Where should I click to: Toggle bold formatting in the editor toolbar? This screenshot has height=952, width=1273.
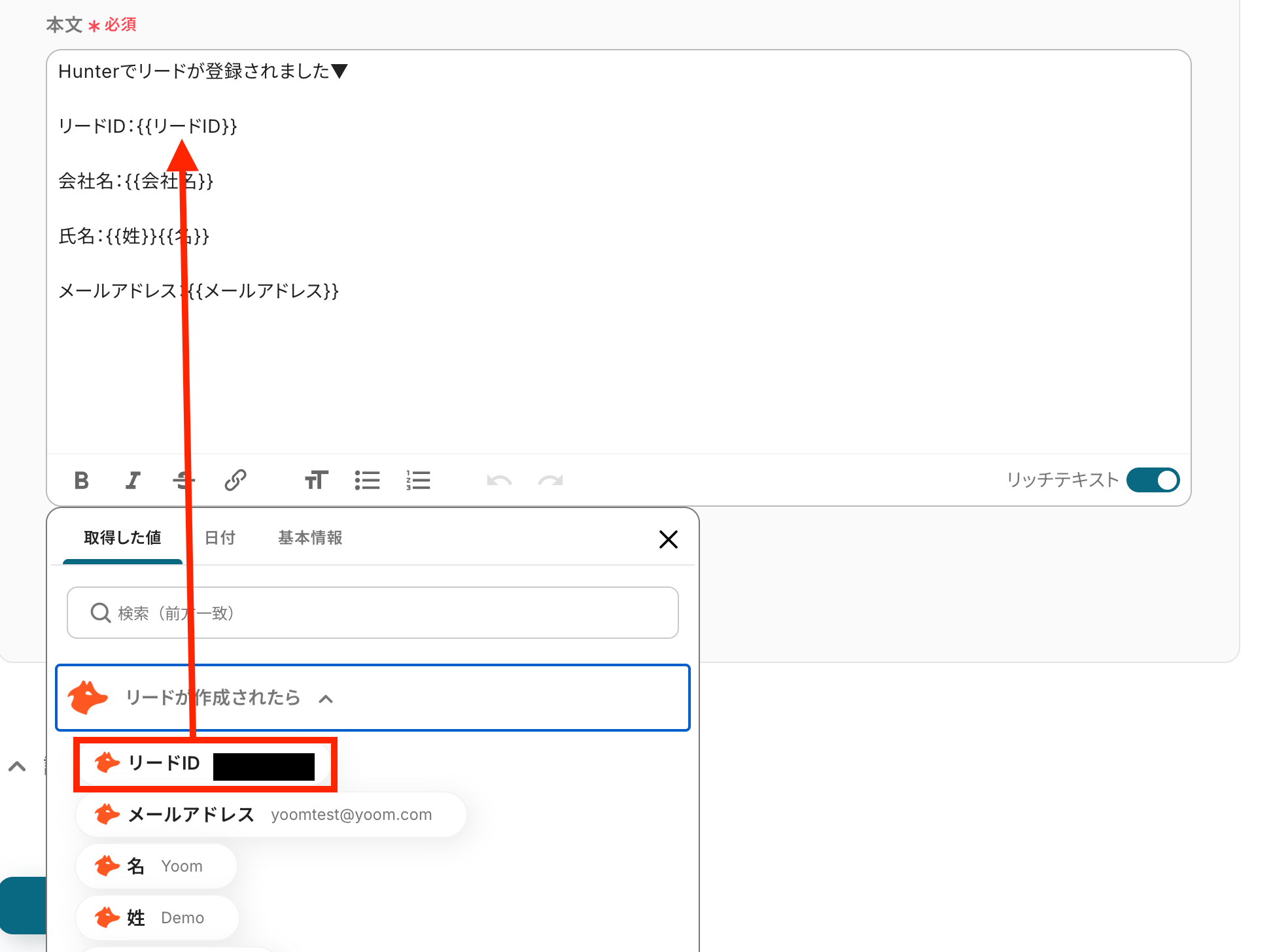(x=82, y=481)
